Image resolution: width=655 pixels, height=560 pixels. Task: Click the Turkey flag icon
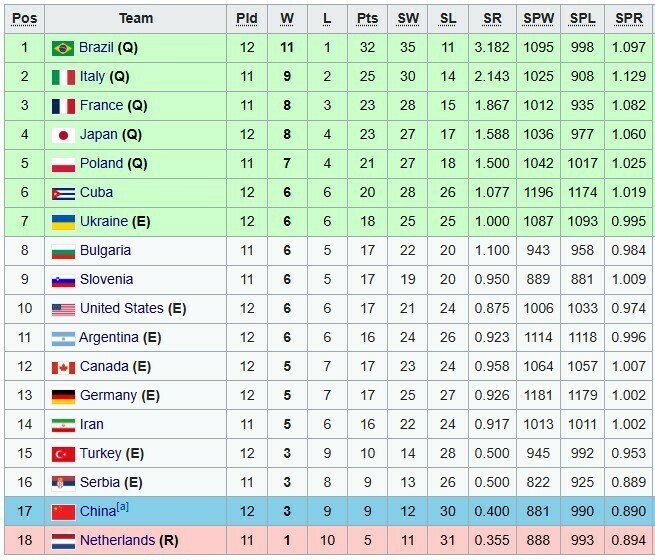point(63,455)
